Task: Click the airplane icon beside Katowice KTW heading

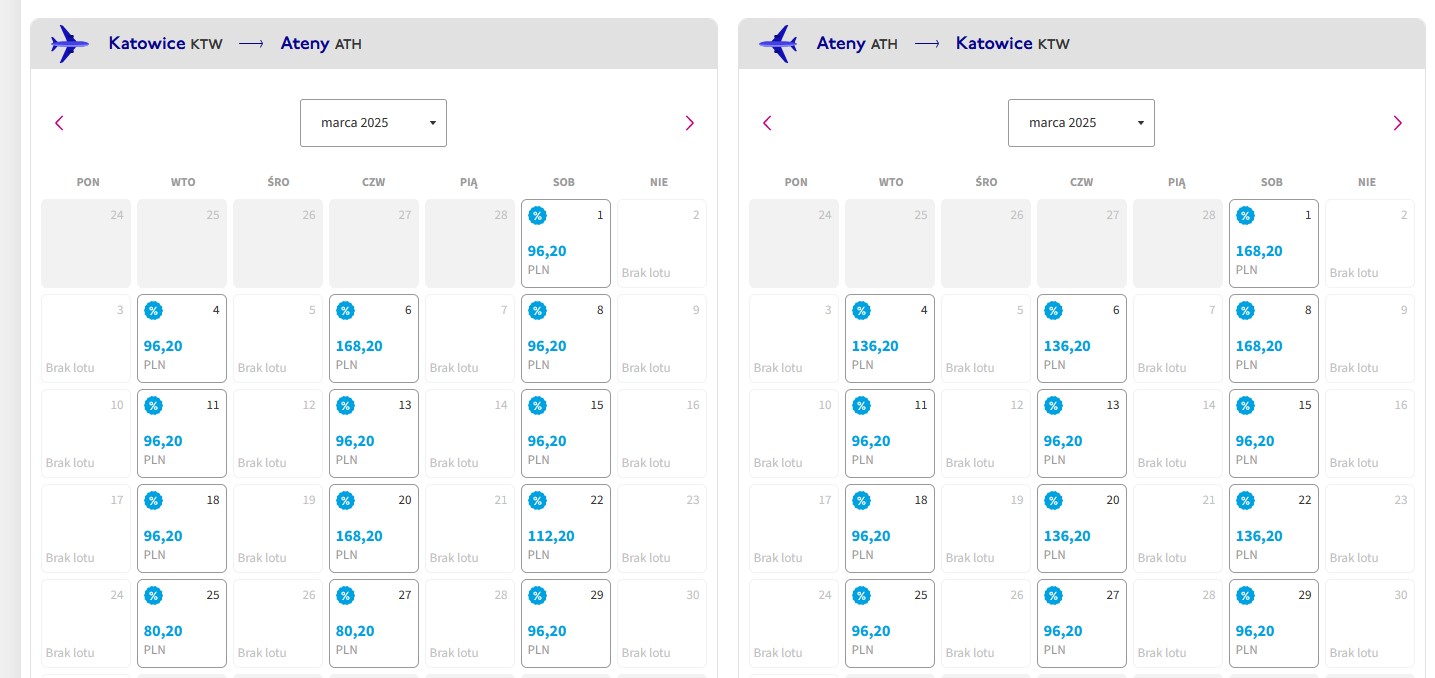Action: pos(70,44)
